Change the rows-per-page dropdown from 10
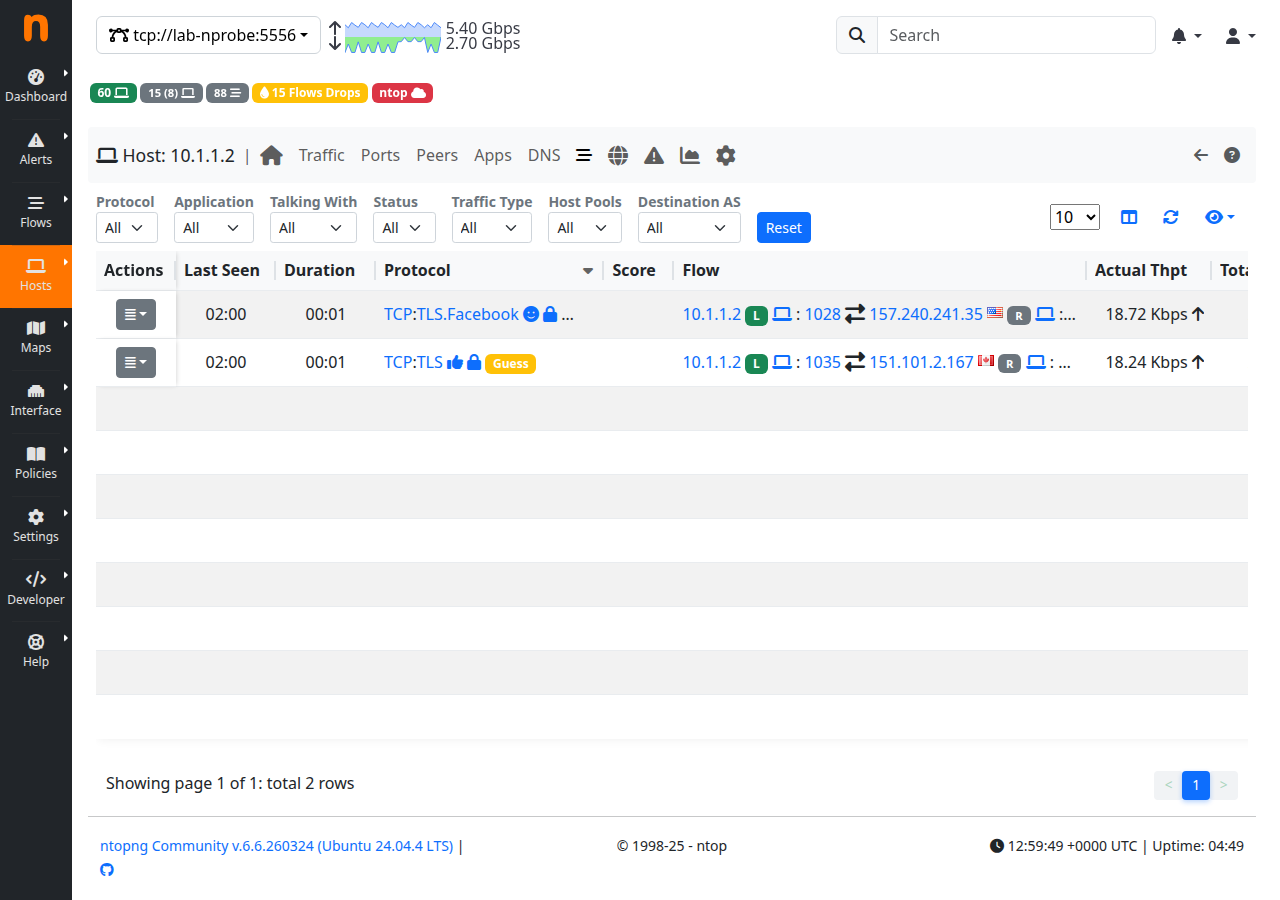This screenshot has height=900, width=1280. click(1074, 217)
